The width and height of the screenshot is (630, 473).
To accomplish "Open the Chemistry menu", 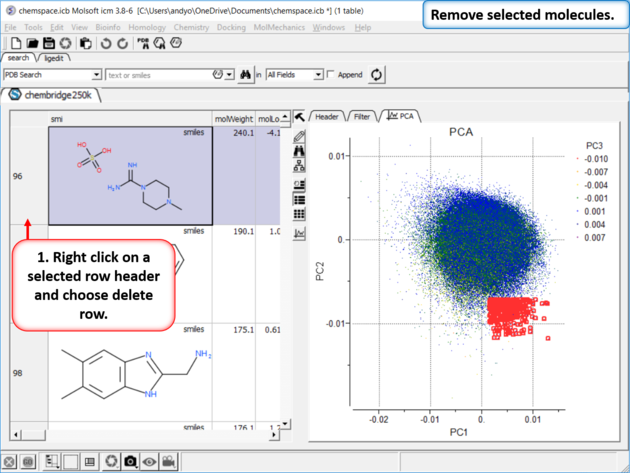I will click(x=191, y=27).
